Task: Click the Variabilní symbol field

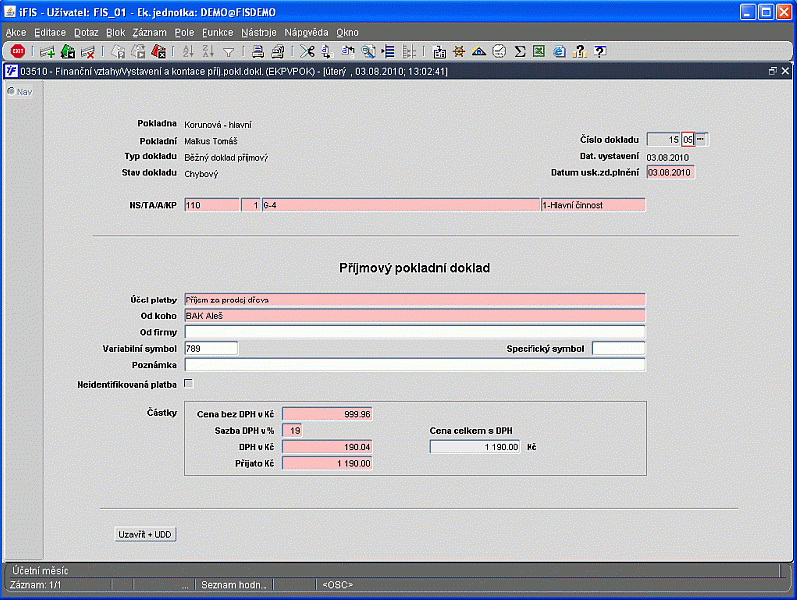Action: click(x=211, y=348)
